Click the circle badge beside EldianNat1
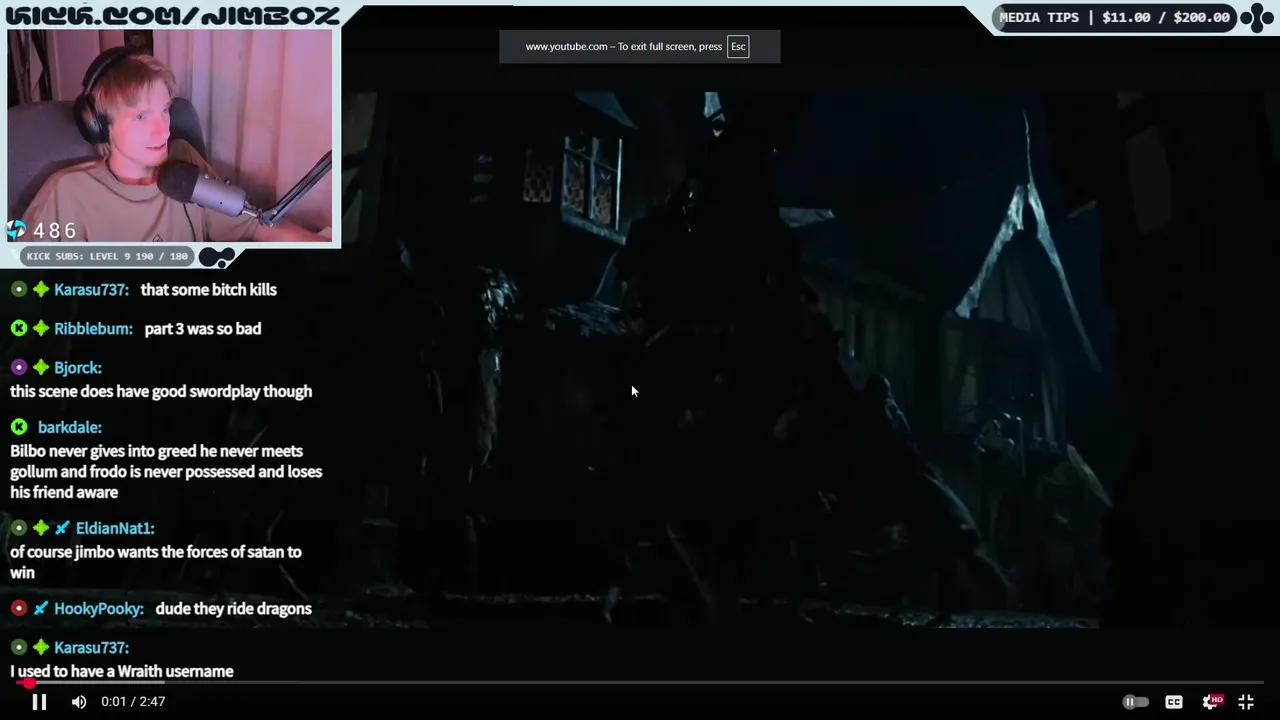Viewport: 1280px width, 720px height. click(19, 528)
